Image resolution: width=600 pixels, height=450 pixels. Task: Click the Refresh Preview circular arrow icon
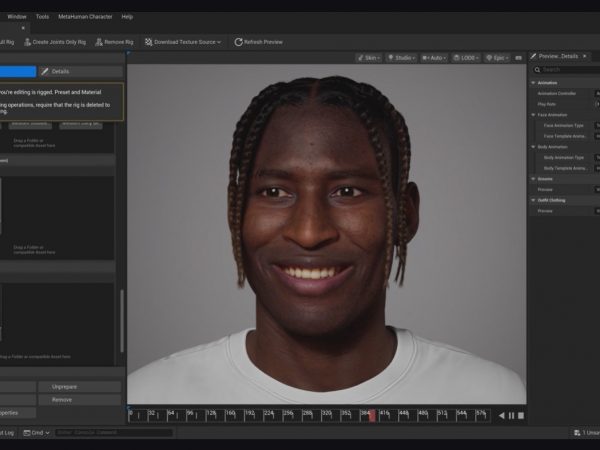coord(238,42)
